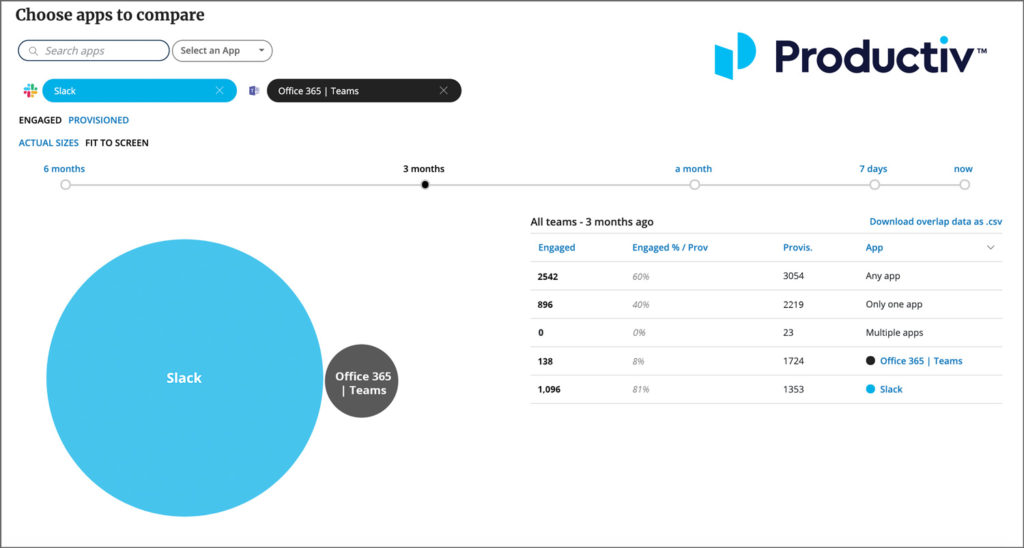The image size is (1024, 548).
Task: Click the gray Office 365 | Teams circle
Action: (x=362, y=381)
